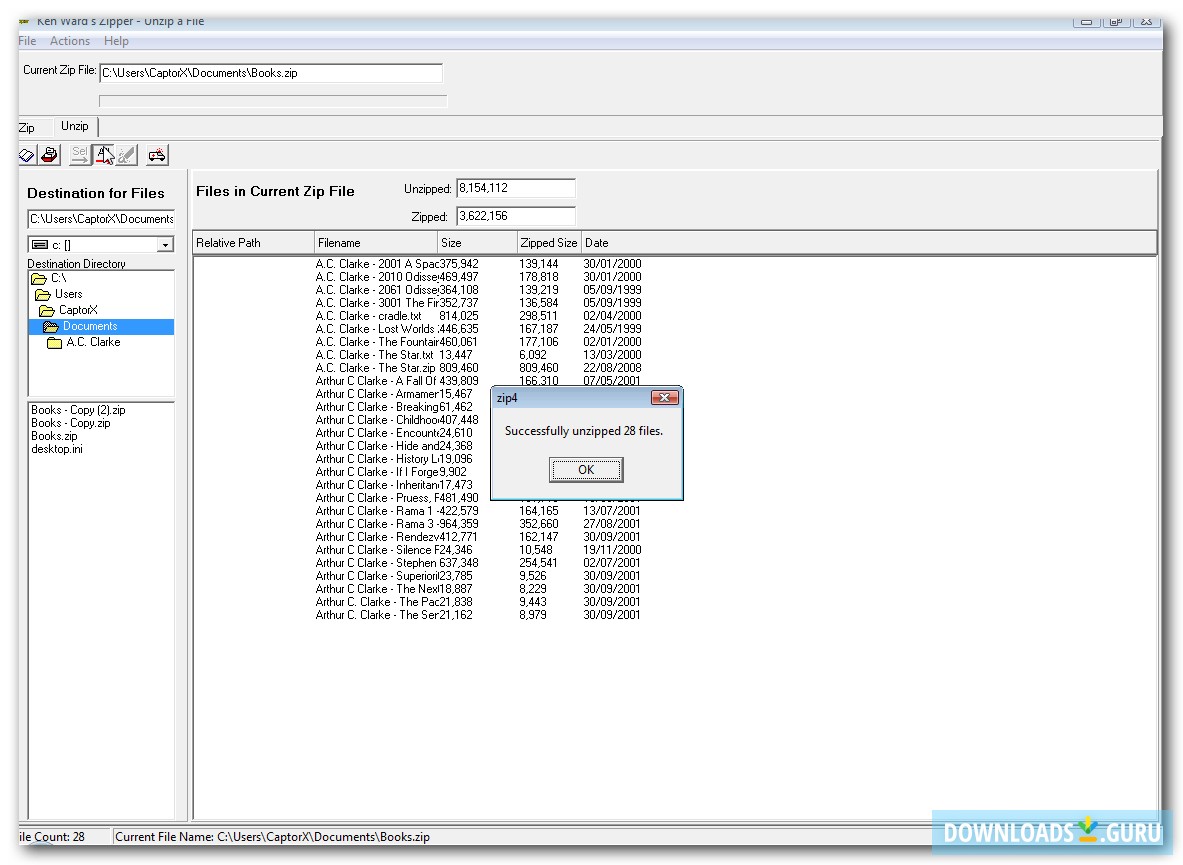
Task: Select the A.C. Clarke folder
Action: click(x=84, y=342)
